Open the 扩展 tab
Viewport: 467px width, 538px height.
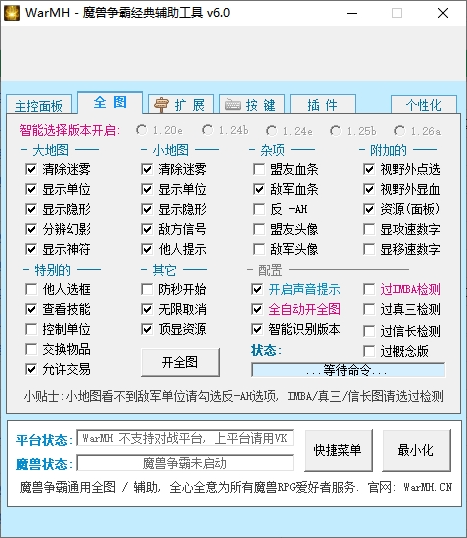[x=181, y=105]
